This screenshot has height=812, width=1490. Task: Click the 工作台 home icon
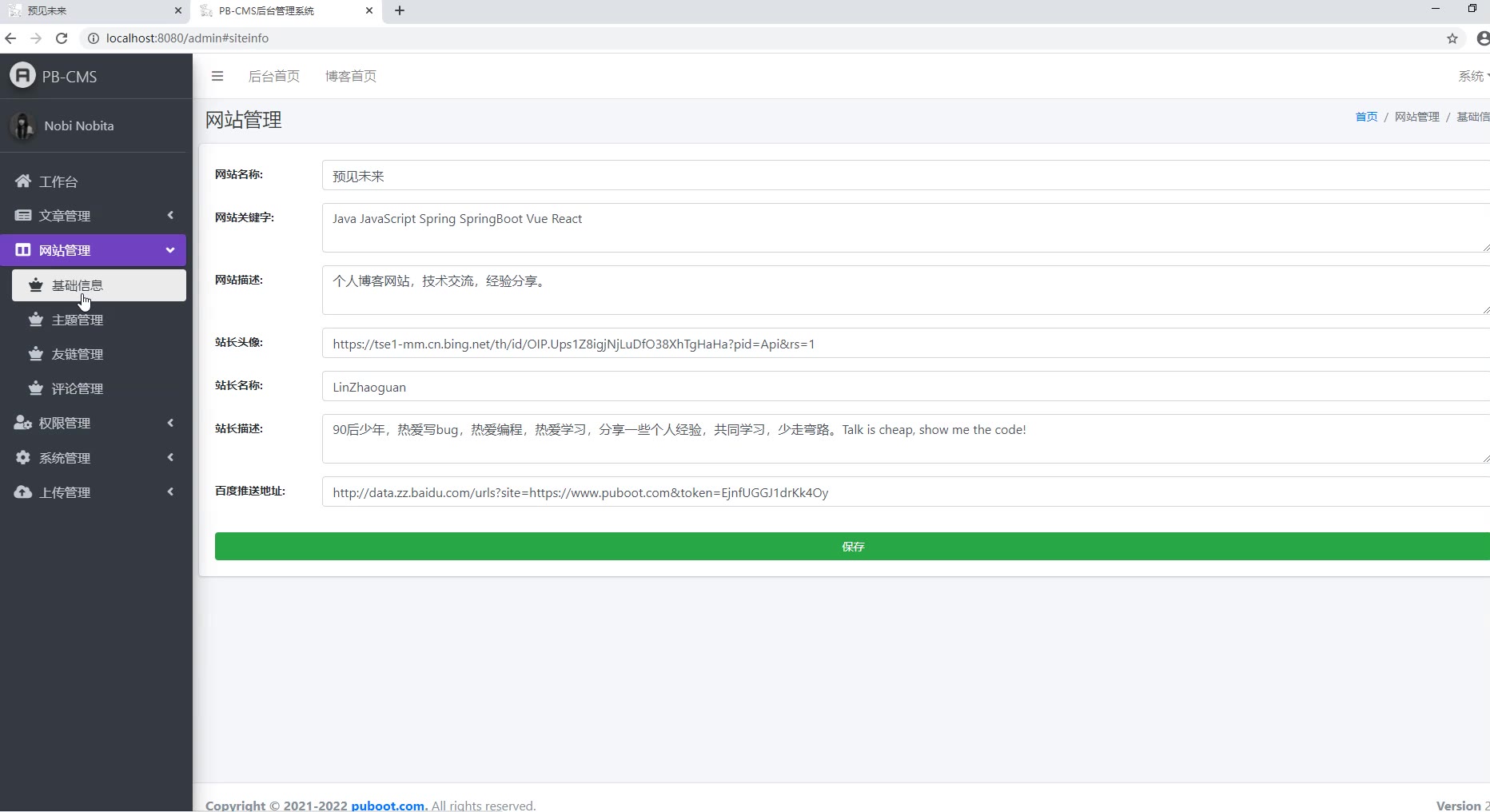23,181
